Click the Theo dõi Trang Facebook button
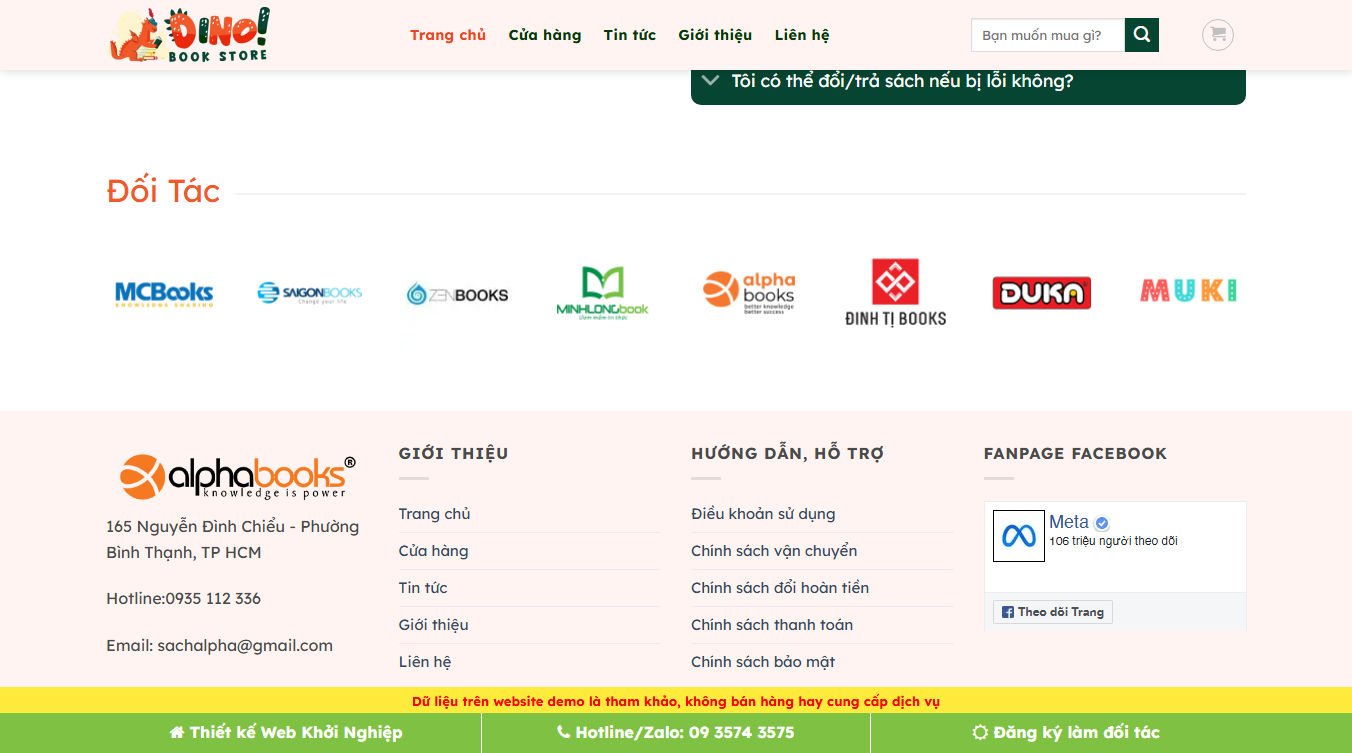1352x753 pixels. click(x=1052, y=611)
